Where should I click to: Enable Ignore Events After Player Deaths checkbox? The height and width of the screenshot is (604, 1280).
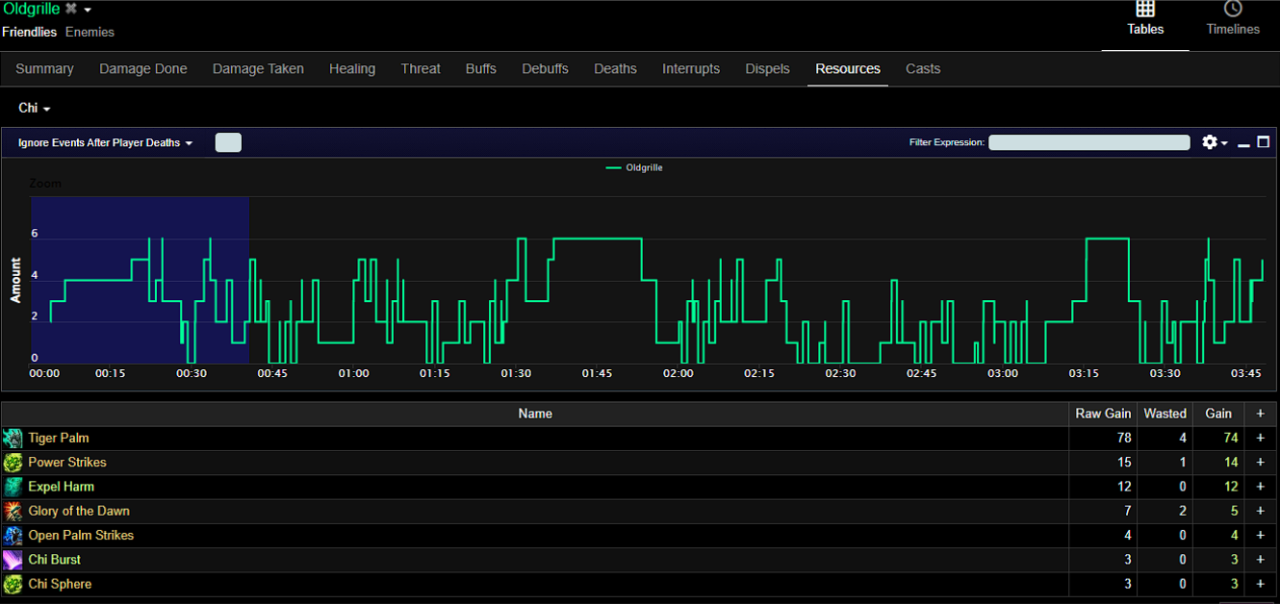pos(228,142)
